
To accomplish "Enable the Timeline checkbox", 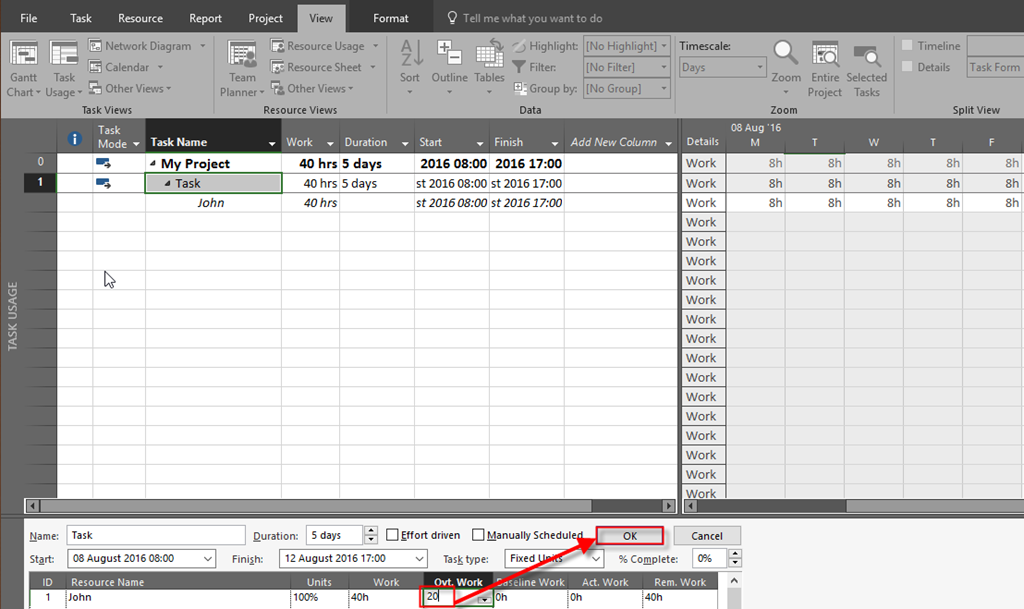I will coord(907,46).
